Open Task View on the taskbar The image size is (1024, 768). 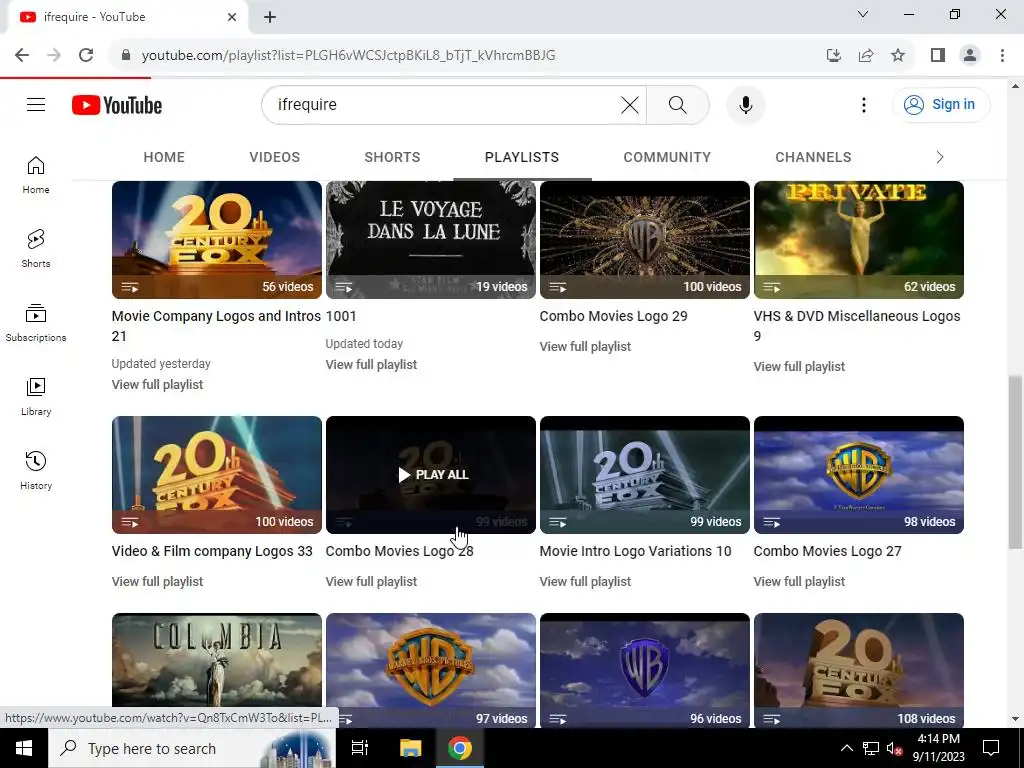click(x=360, y=748)
